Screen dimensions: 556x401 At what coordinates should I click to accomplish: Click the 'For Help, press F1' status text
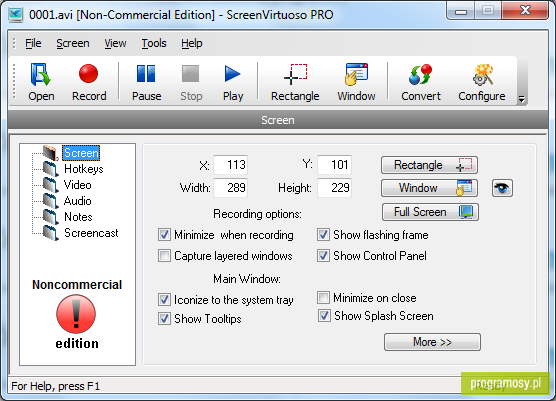pyautogui.click(x=56, y=386)
